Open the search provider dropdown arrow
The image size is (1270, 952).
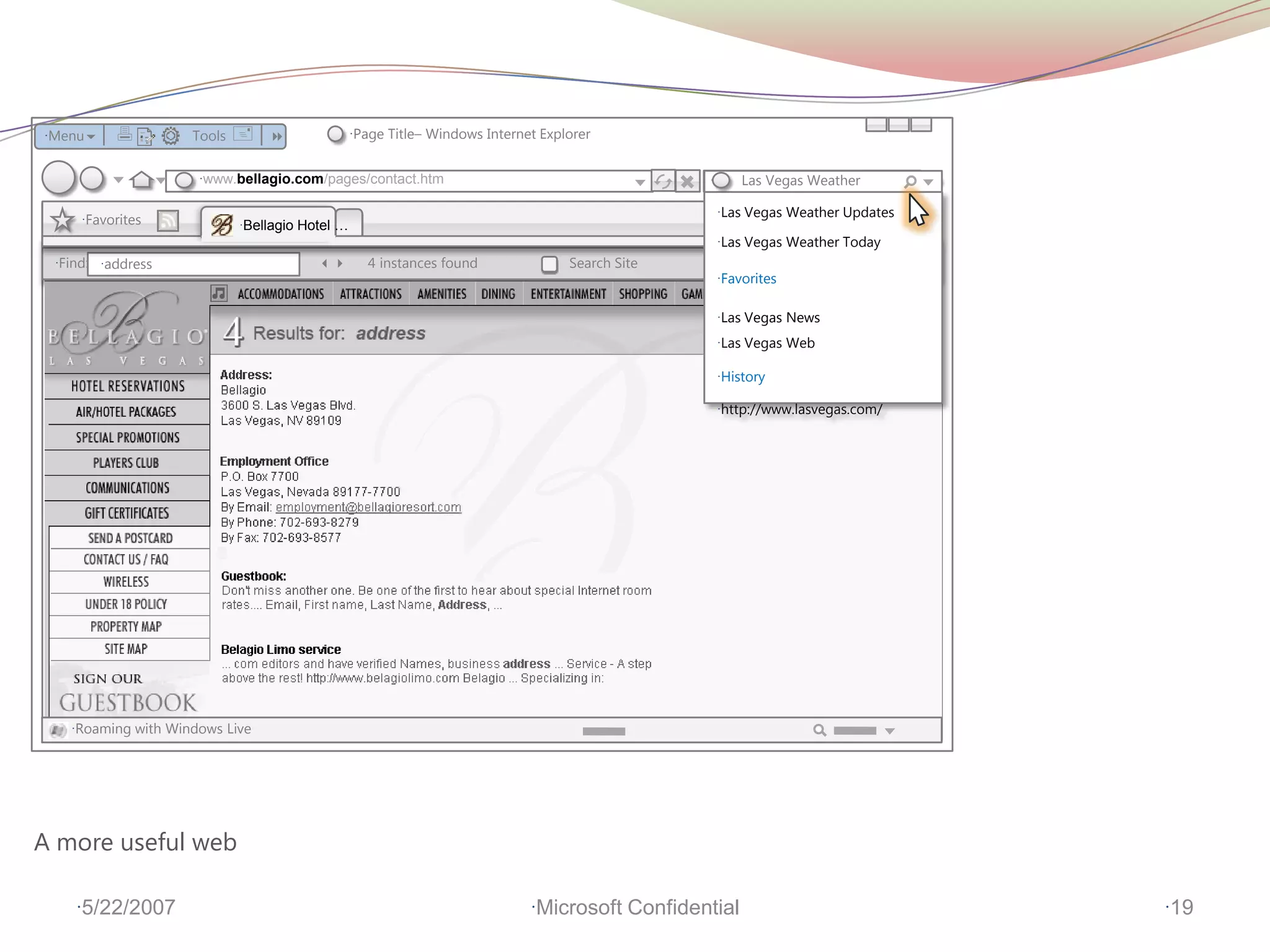pyautogui.click(x=928, y=182)
